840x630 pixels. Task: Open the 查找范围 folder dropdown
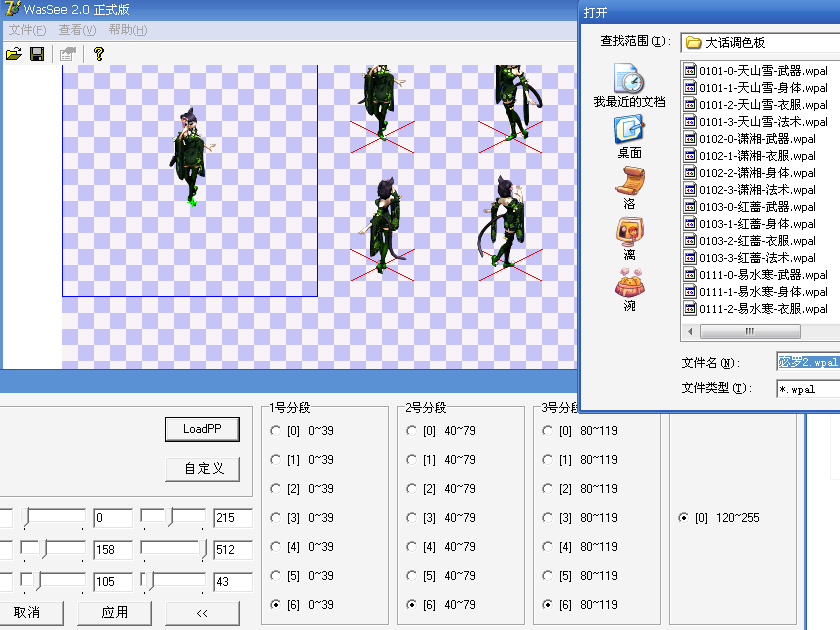[x=761, y=42]
